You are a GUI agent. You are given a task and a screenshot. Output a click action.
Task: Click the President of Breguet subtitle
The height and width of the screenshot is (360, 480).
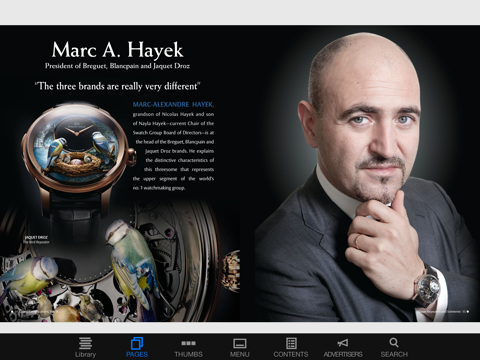[x=117, y=66]
